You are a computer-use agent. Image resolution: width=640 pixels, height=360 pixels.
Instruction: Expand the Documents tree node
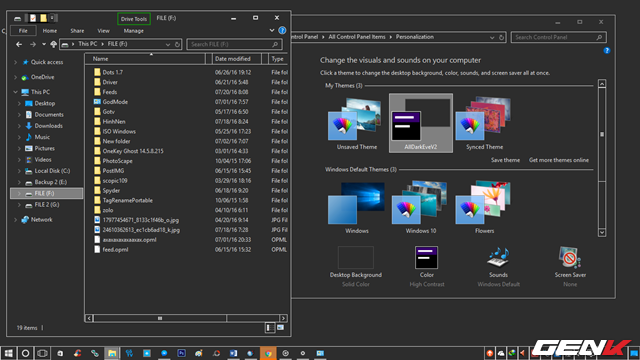(19, 115)
